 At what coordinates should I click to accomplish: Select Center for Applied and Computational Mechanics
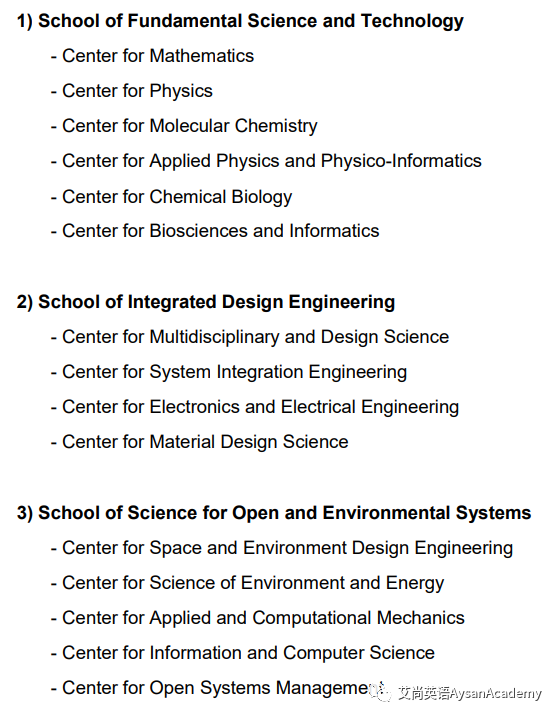click(x=258, y=618)
